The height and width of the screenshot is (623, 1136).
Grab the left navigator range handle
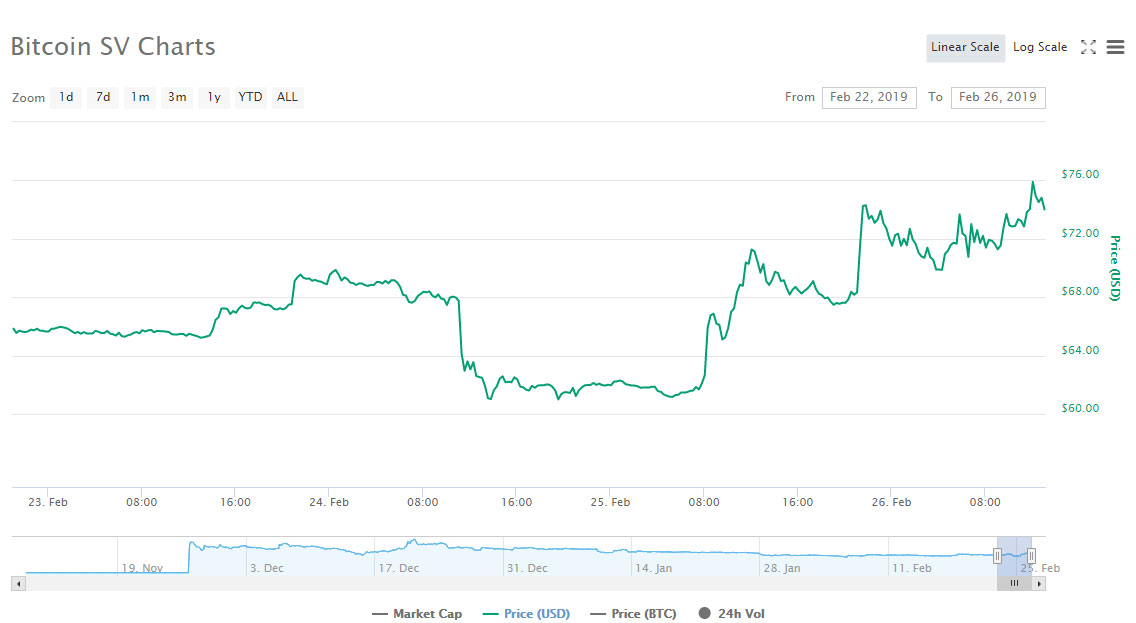click(x=997, y=556)
